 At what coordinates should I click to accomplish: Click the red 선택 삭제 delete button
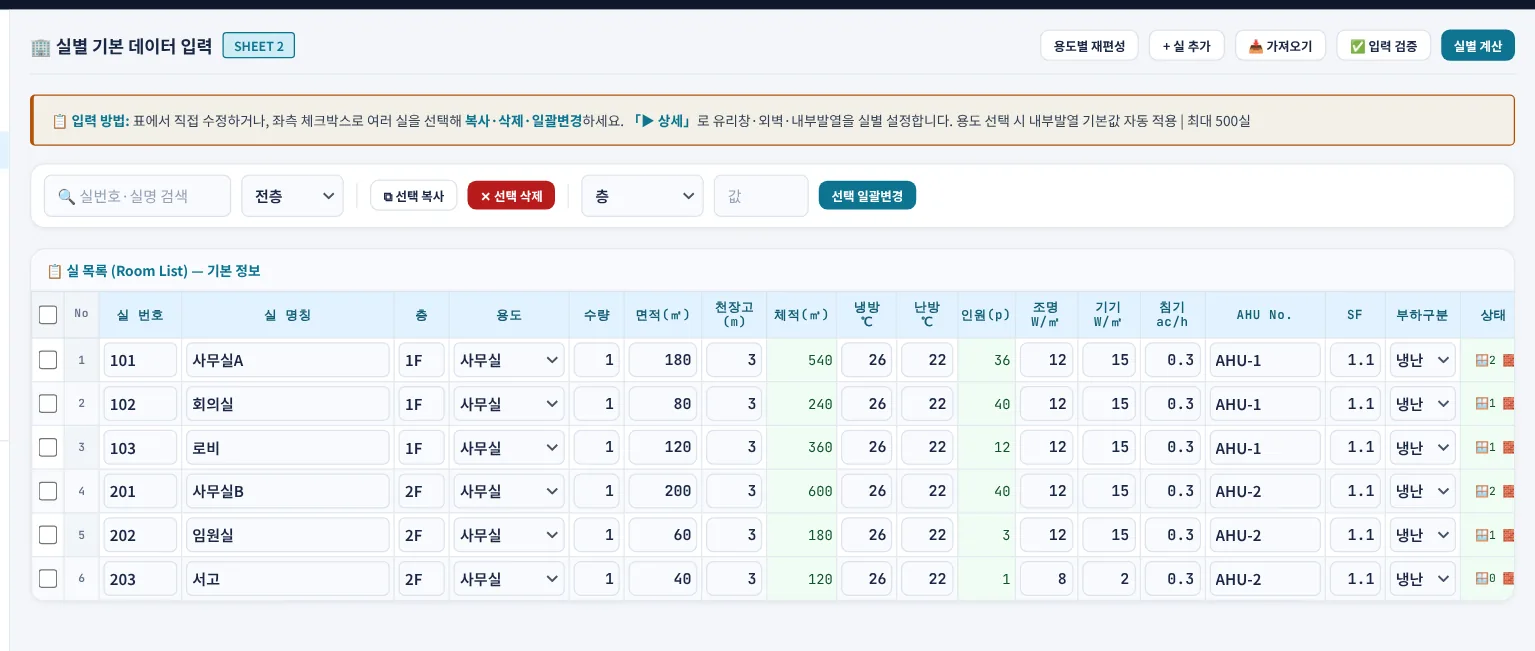click(x=511, y=196)
